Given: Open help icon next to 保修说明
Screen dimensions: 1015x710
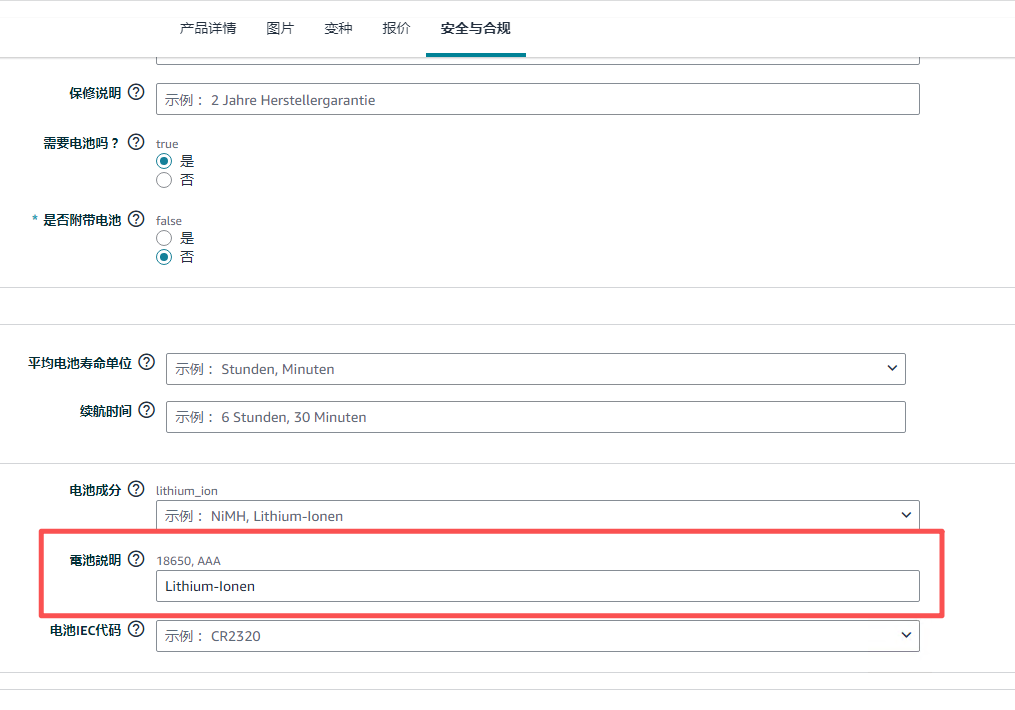Looking at the screenshot, I should click(136, 92).
